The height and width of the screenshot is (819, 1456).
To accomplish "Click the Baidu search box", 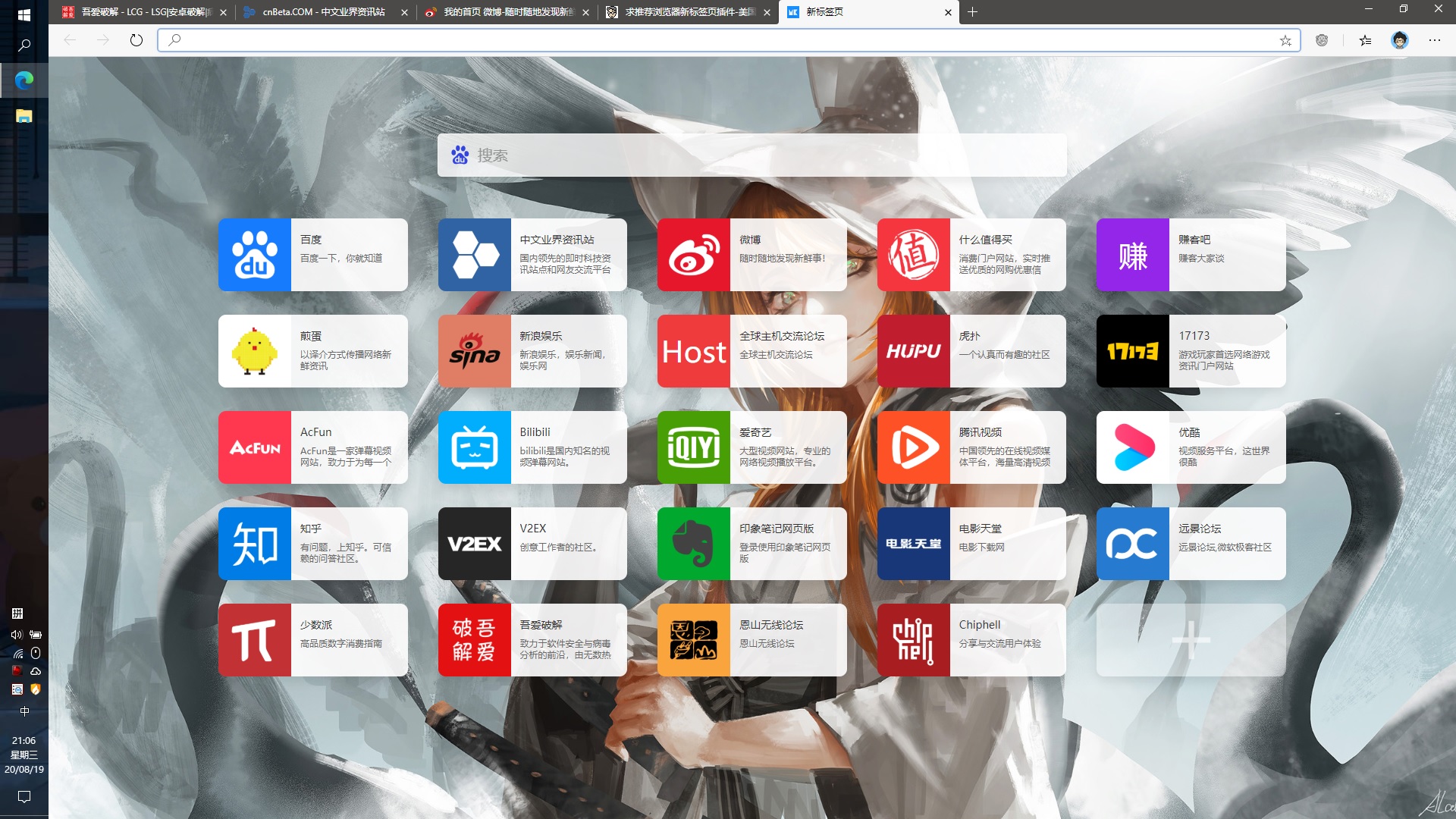I will (x=751, y=155).
